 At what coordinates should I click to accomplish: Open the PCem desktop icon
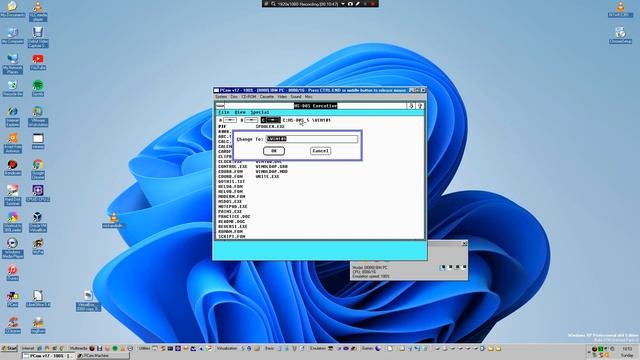tap(13, 298)
